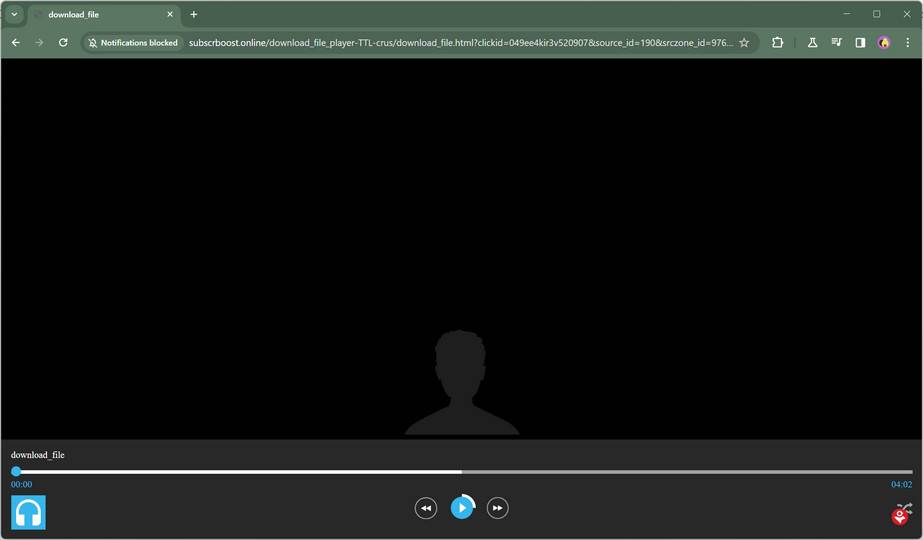Screen dimensions: 923x540
Task: Open the Chrome three-dot menu
Action: tap(908, 42)
